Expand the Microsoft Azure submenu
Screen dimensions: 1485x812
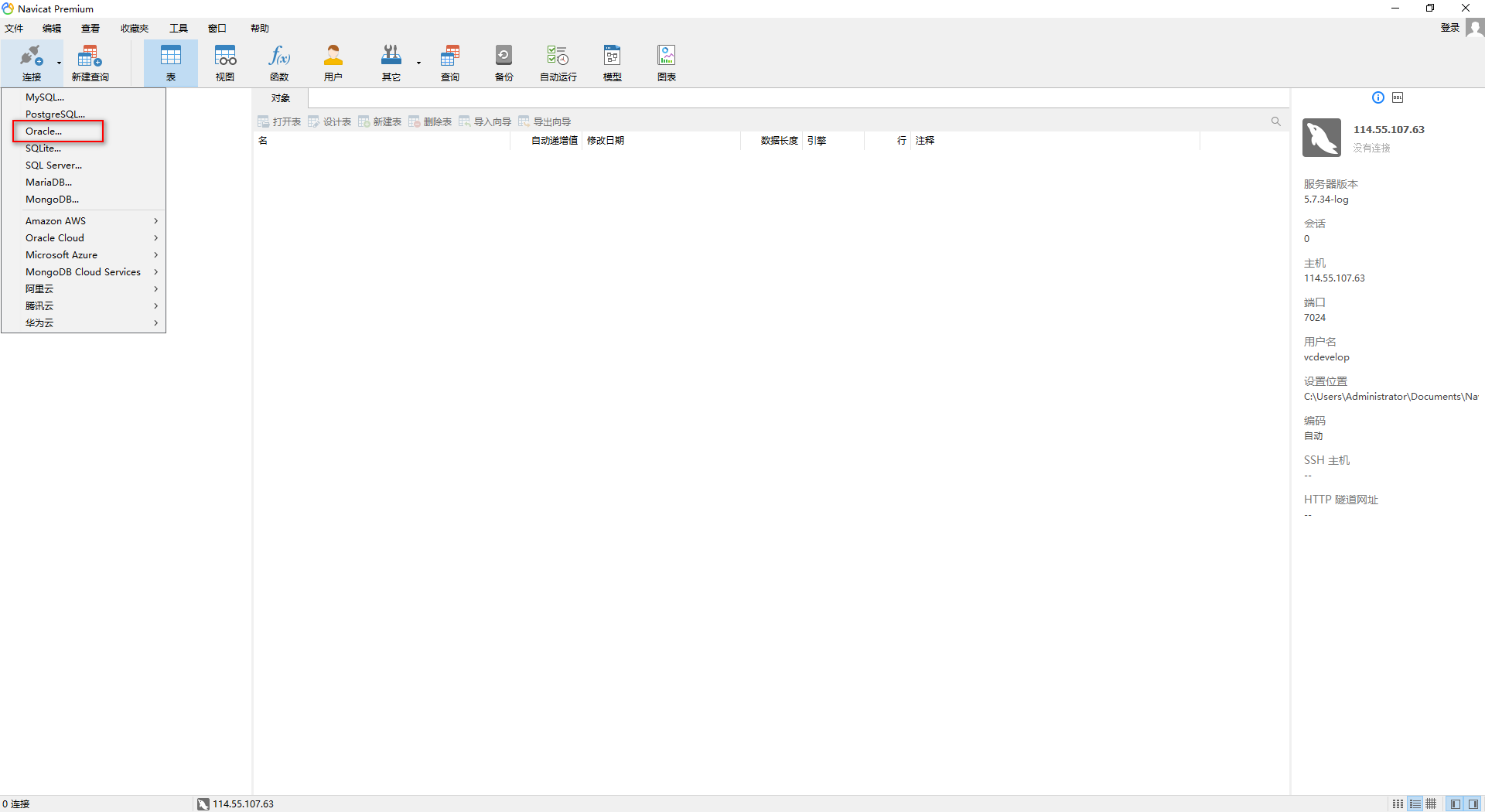(x=84, y=255)
